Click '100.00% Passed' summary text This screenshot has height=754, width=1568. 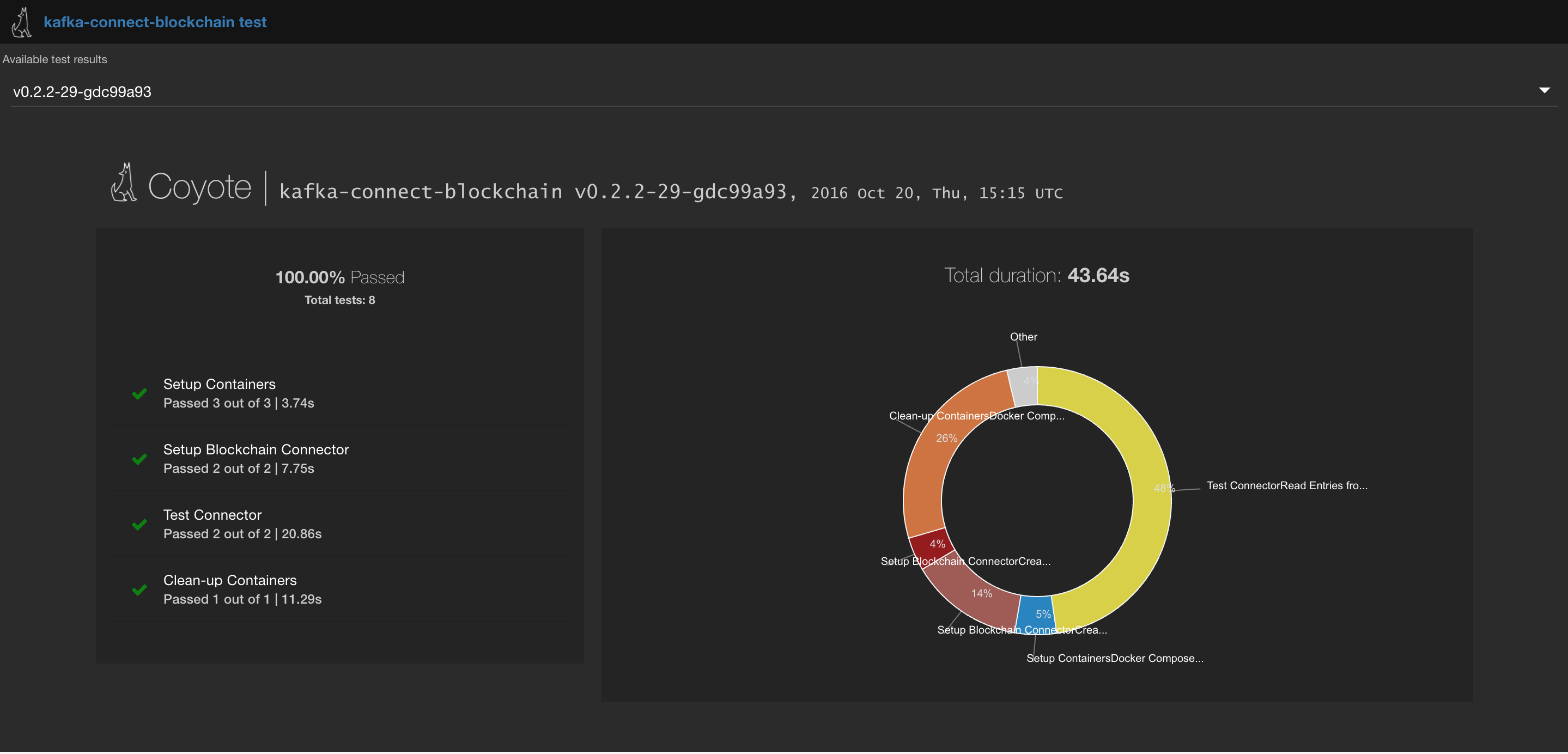[x=339, y=277]
